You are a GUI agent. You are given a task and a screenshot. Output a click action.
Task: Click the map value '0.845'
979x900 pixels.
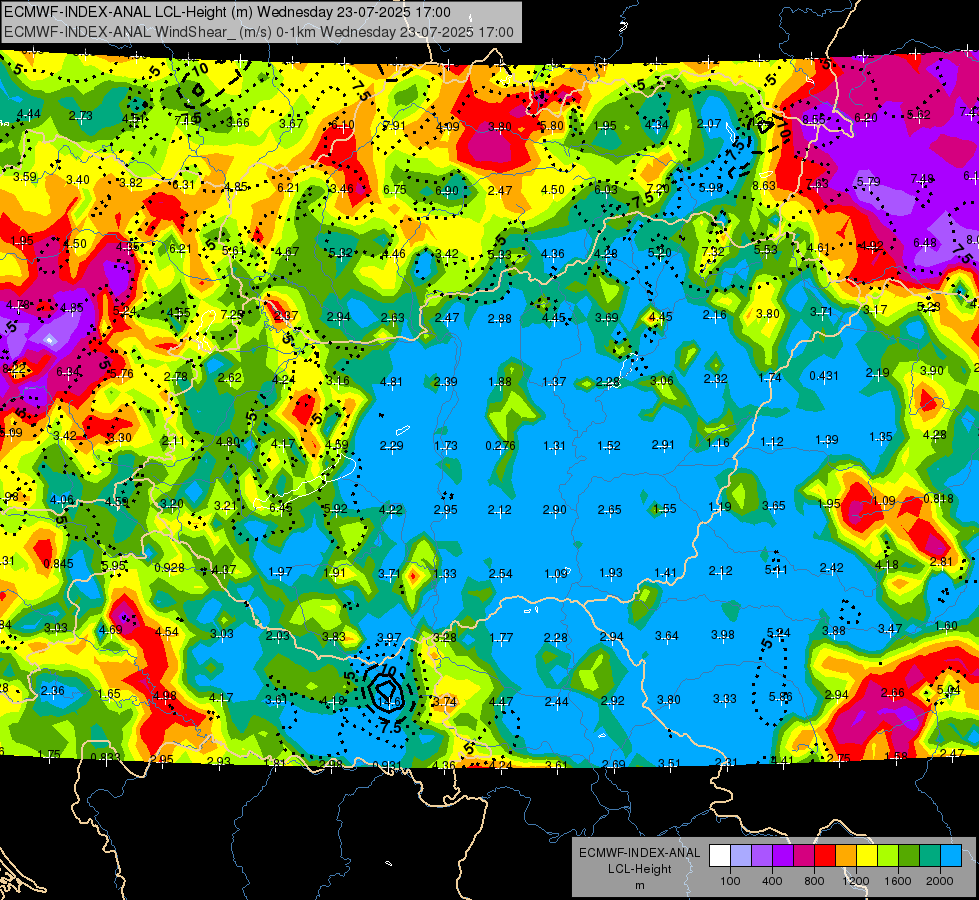pyautogui.click(x=58, y=563)
